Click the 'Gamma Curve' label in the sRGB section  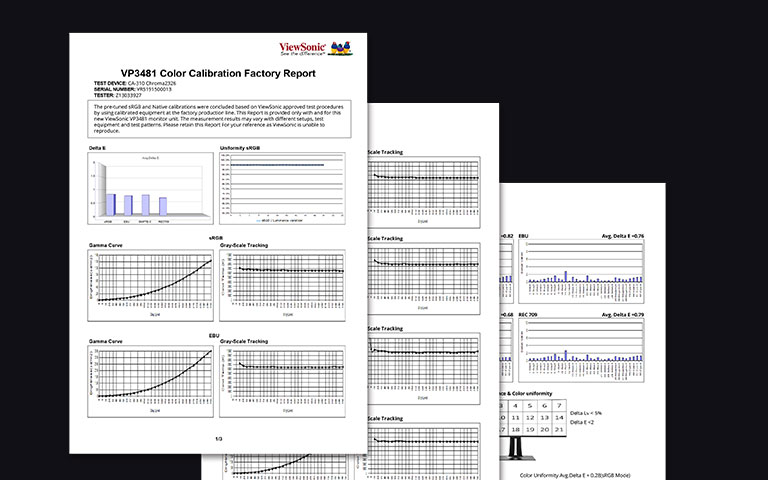pyautogui.click(x=105, y=245)
